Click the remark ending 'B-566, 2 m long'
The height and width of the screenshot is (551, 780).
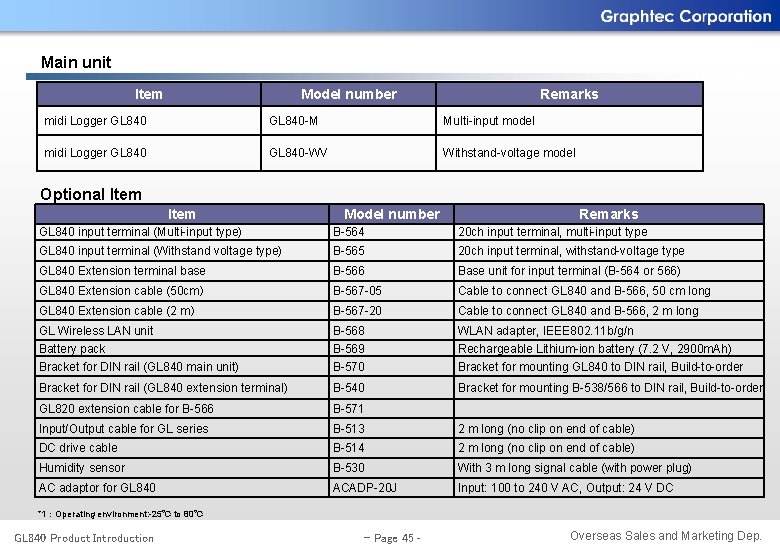tap(578, 311)
